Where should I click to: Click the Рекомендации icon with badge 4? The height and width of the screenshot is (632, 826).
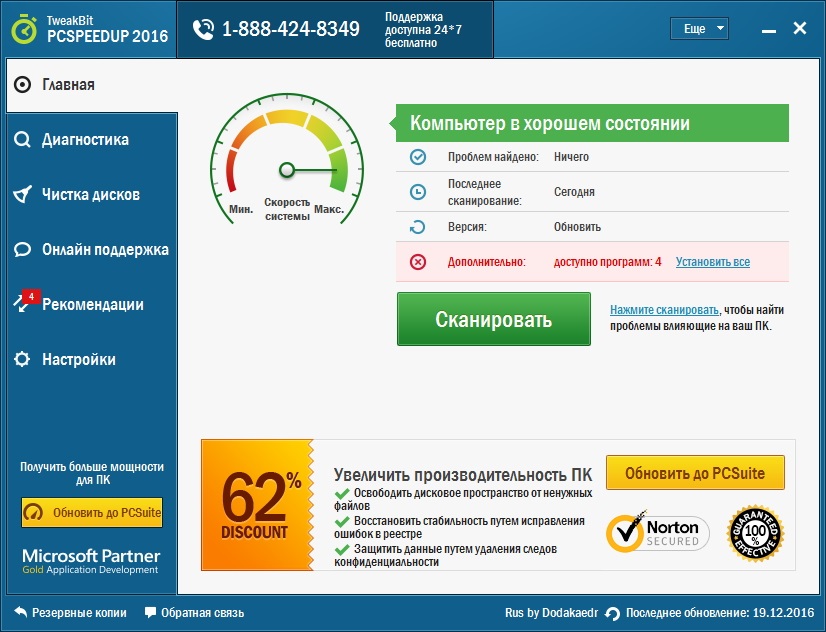click(x=24, y=303)
